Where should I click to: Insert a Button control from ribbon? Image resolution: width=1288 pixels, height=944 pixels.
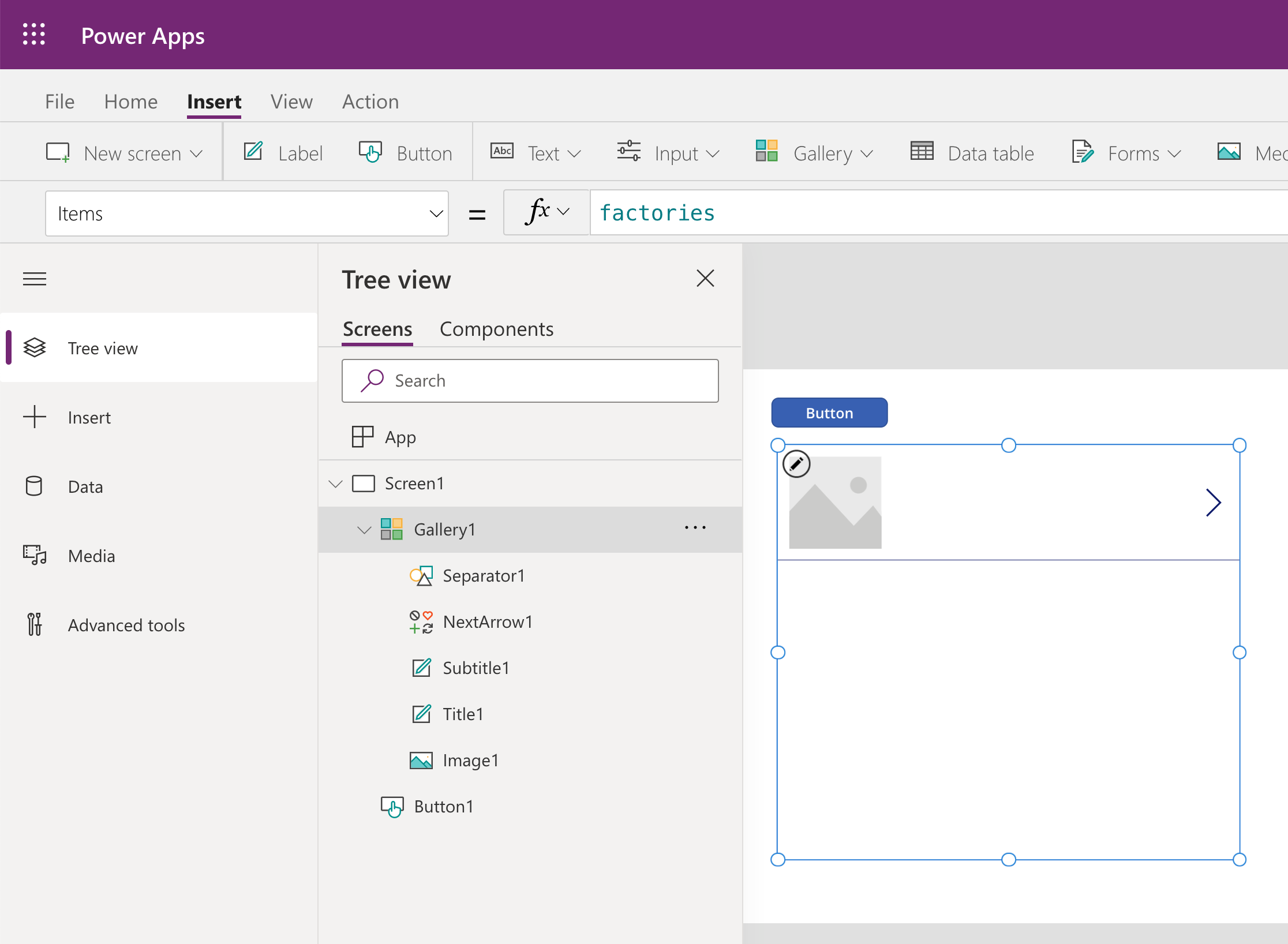406,153
